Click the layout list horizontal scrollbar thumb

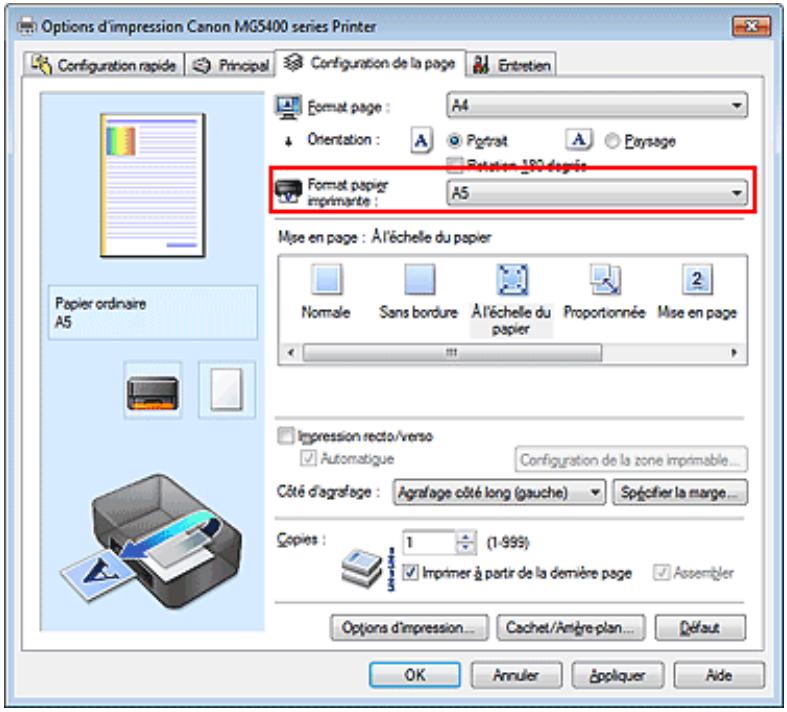coord(452,352)
